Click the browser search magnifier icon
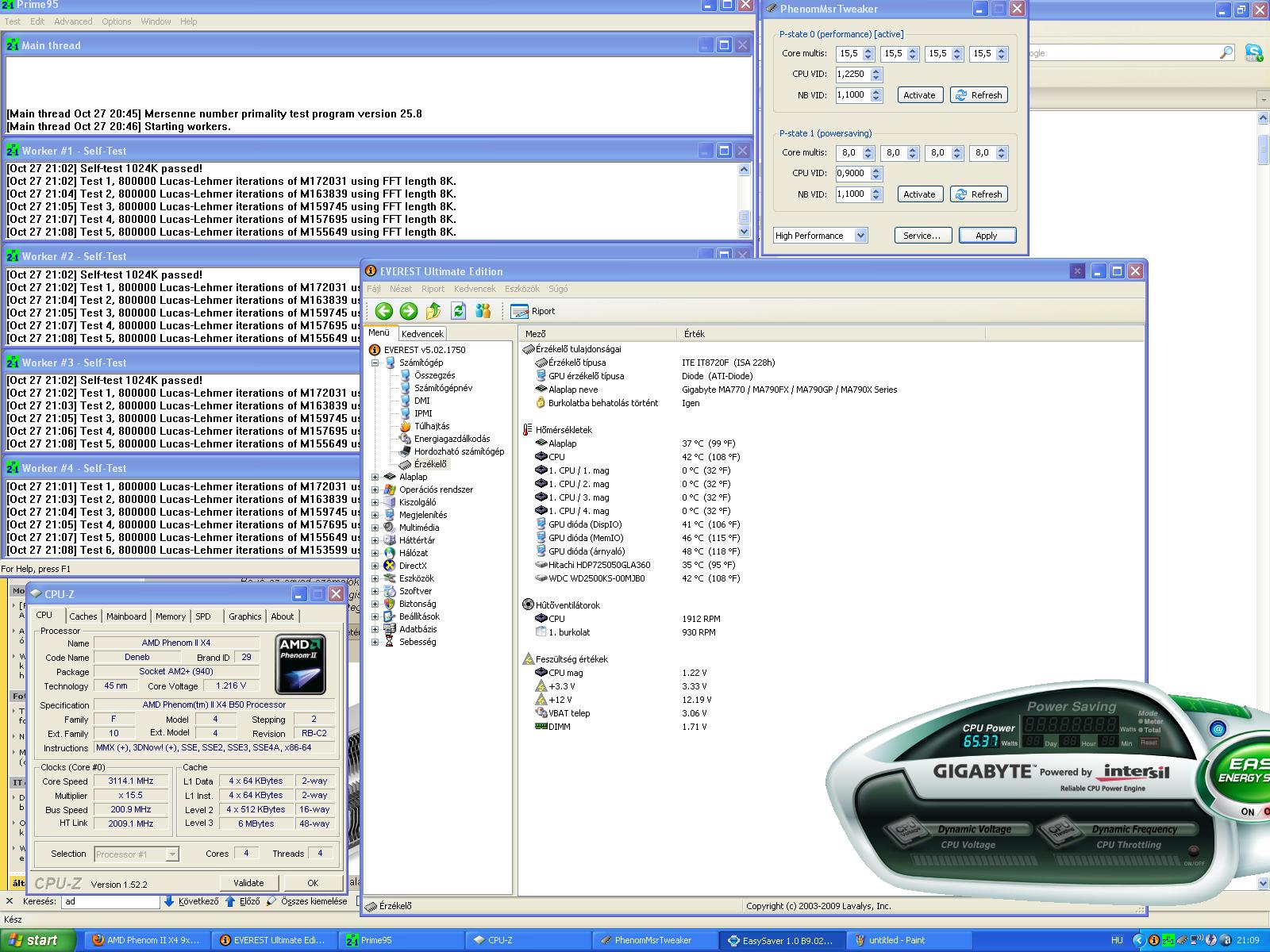The height and width of the screenshot is (952, 1270). 1226,53
